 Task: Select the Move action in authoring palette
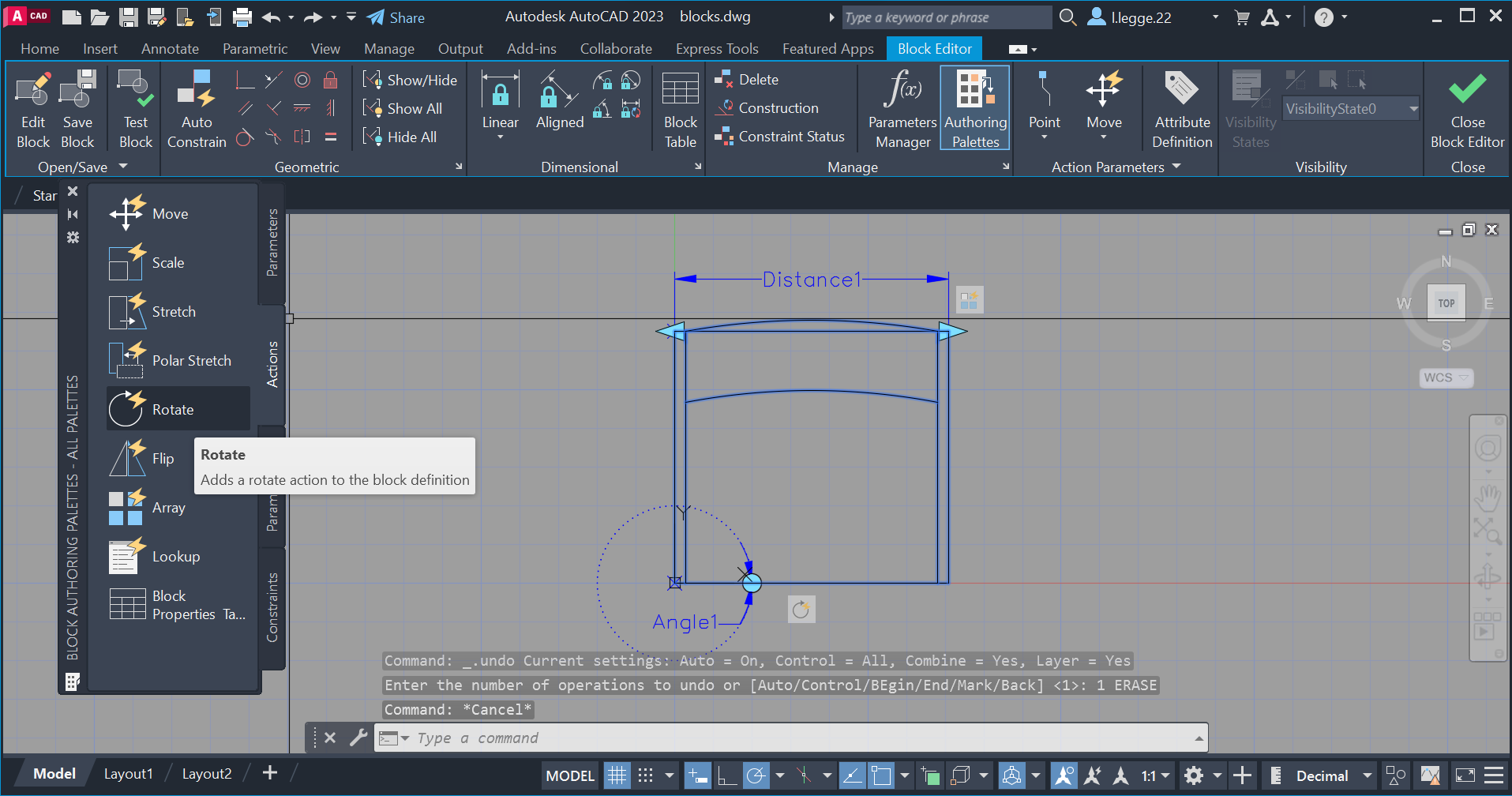(178, 213)
